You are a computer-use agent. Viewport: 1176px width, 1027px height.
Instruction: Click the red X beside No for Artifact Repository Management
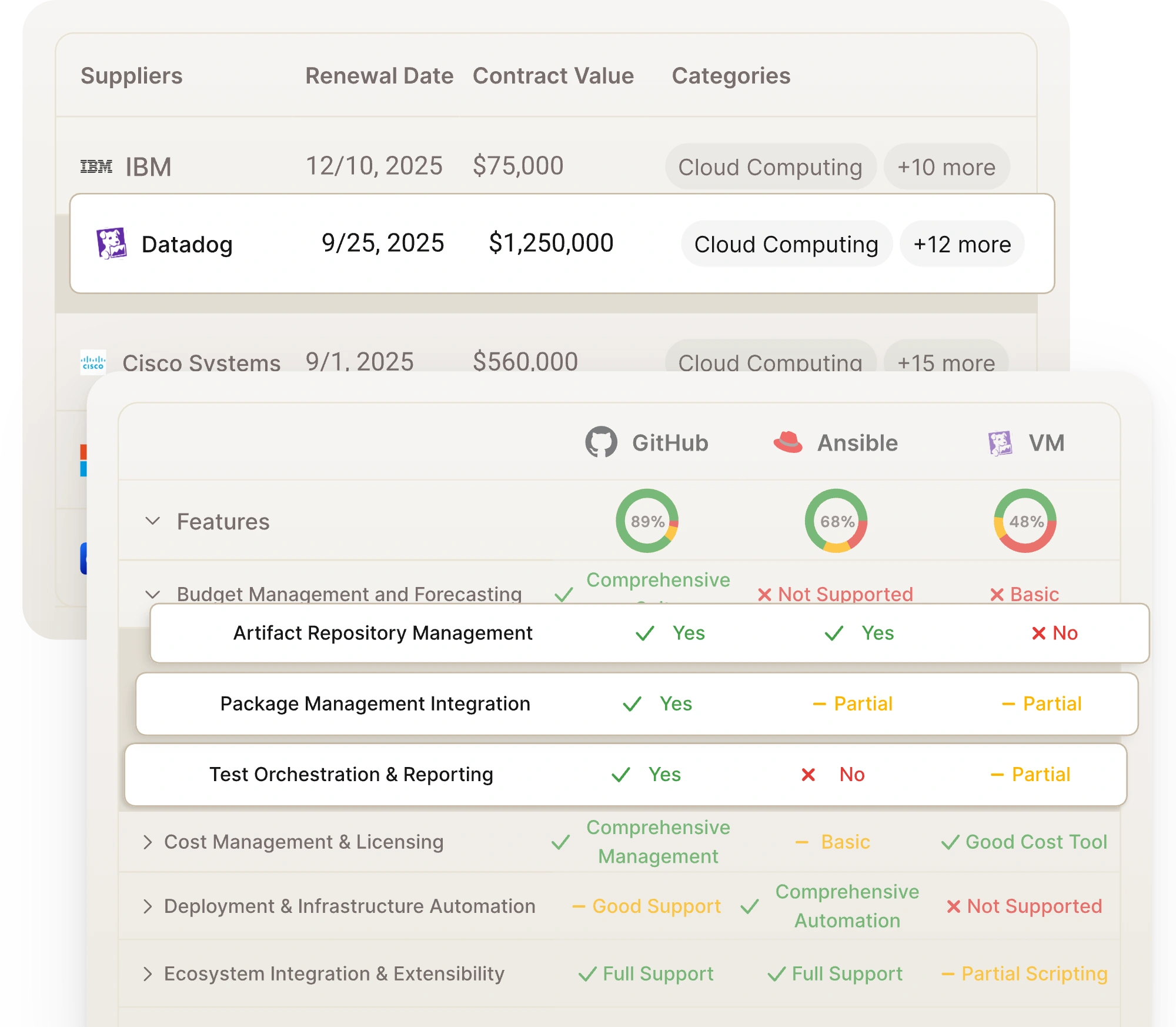1034,633
